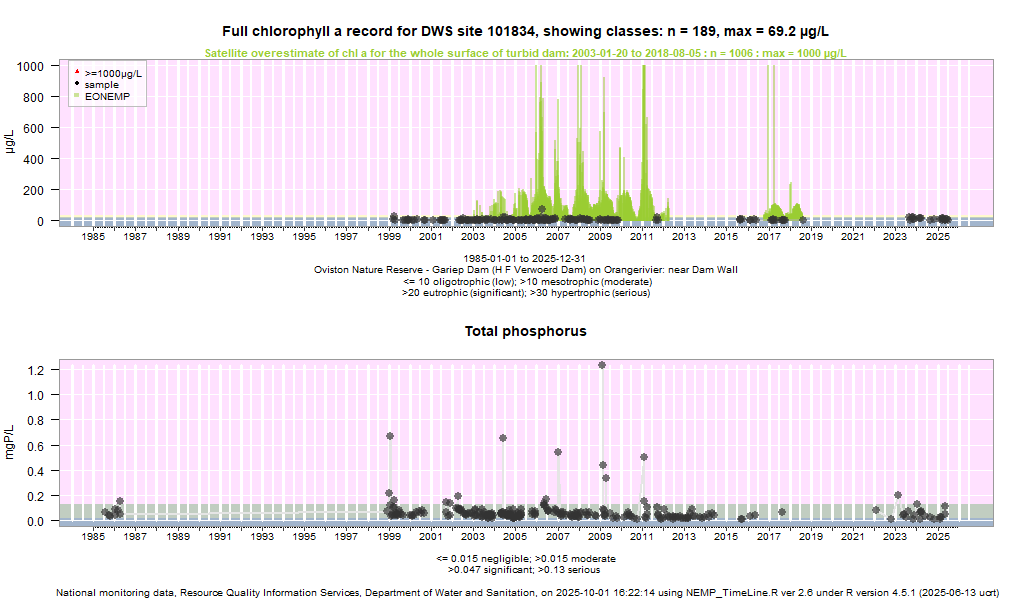Viewport: 1024px width, 600px height.
Task: Click the µg/L y-axis label
Action: (11, 141)
